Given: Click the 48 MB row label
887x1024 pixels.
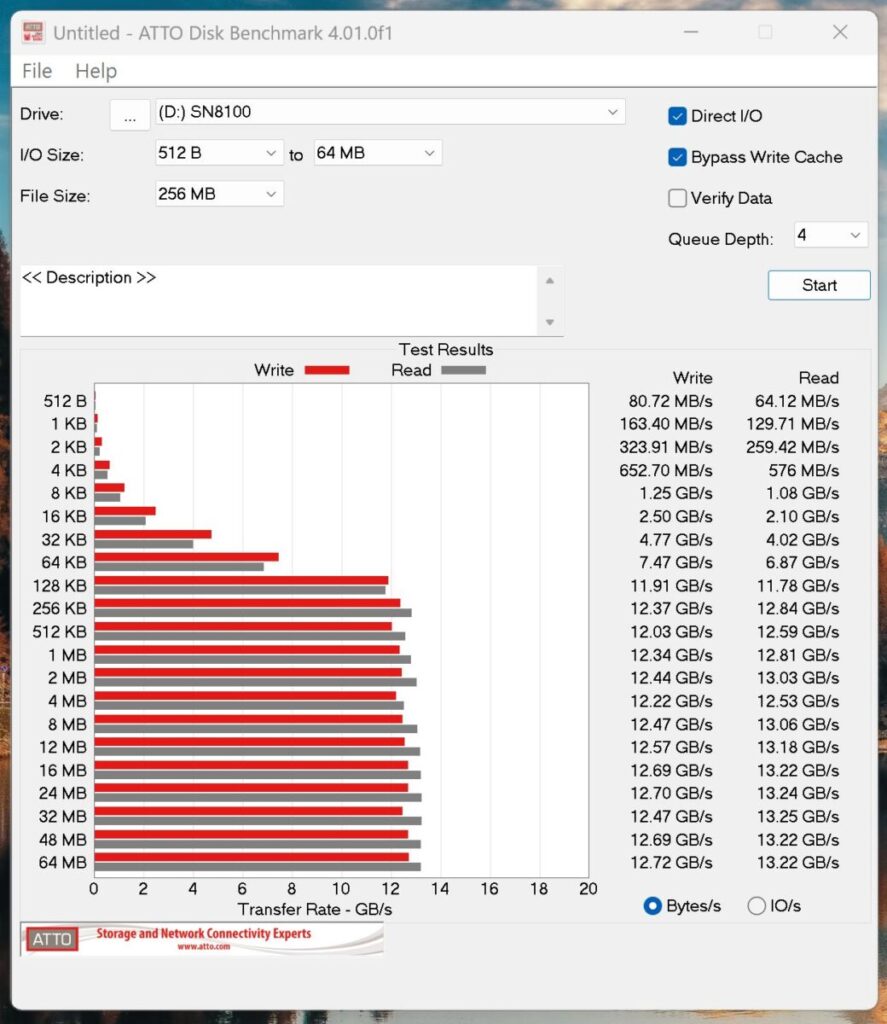Looking at the screenshot, I should pos(63,840).
